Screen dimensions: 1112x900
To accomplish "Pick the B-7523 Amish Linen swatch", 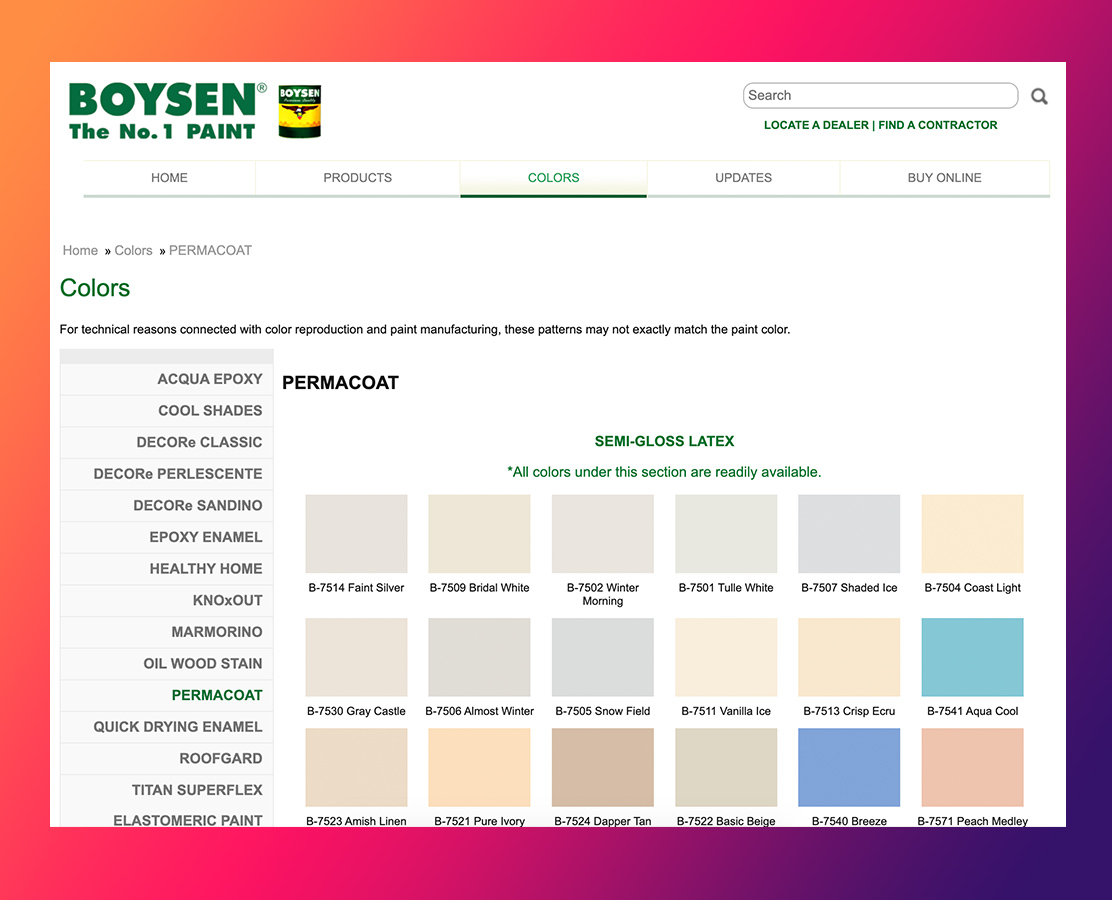I will (x=356, y=767).
